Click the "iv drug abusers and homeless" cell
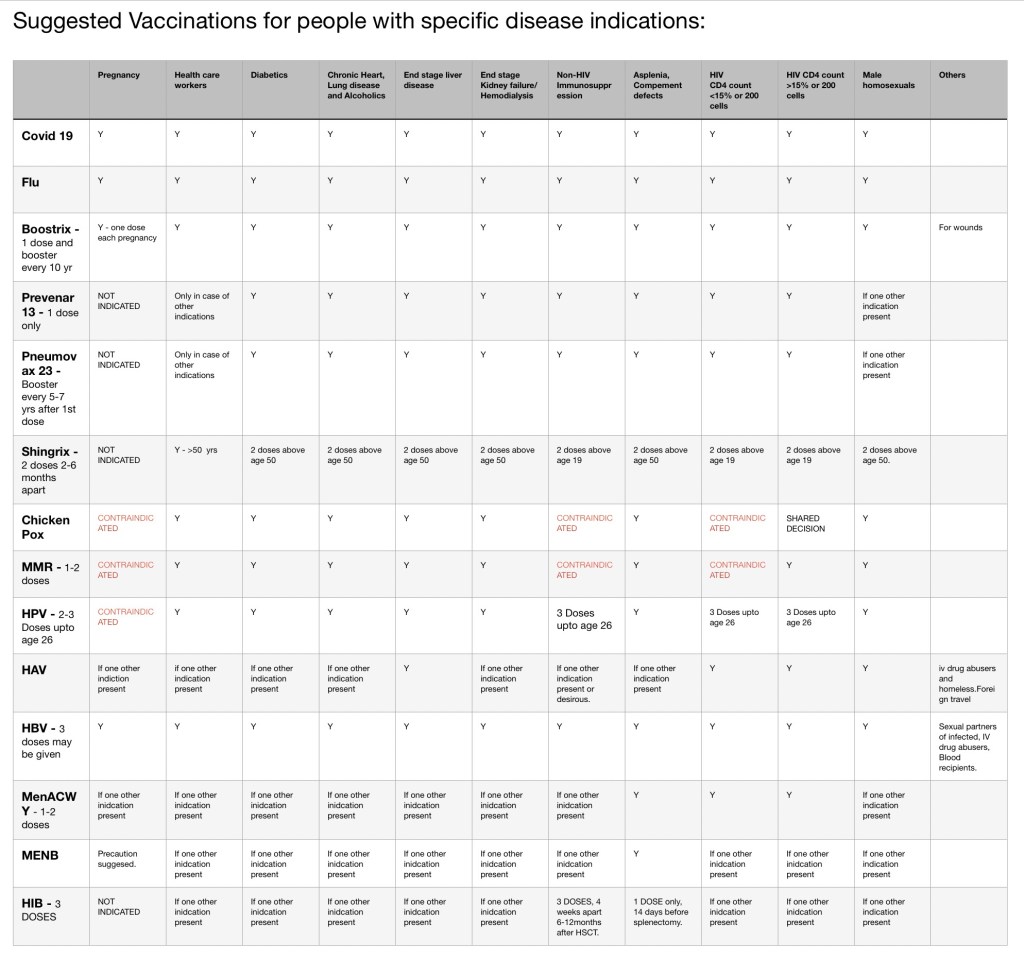Image resolution: width=1024 pixels, height=958 pixels. click(x=966, y=684)
